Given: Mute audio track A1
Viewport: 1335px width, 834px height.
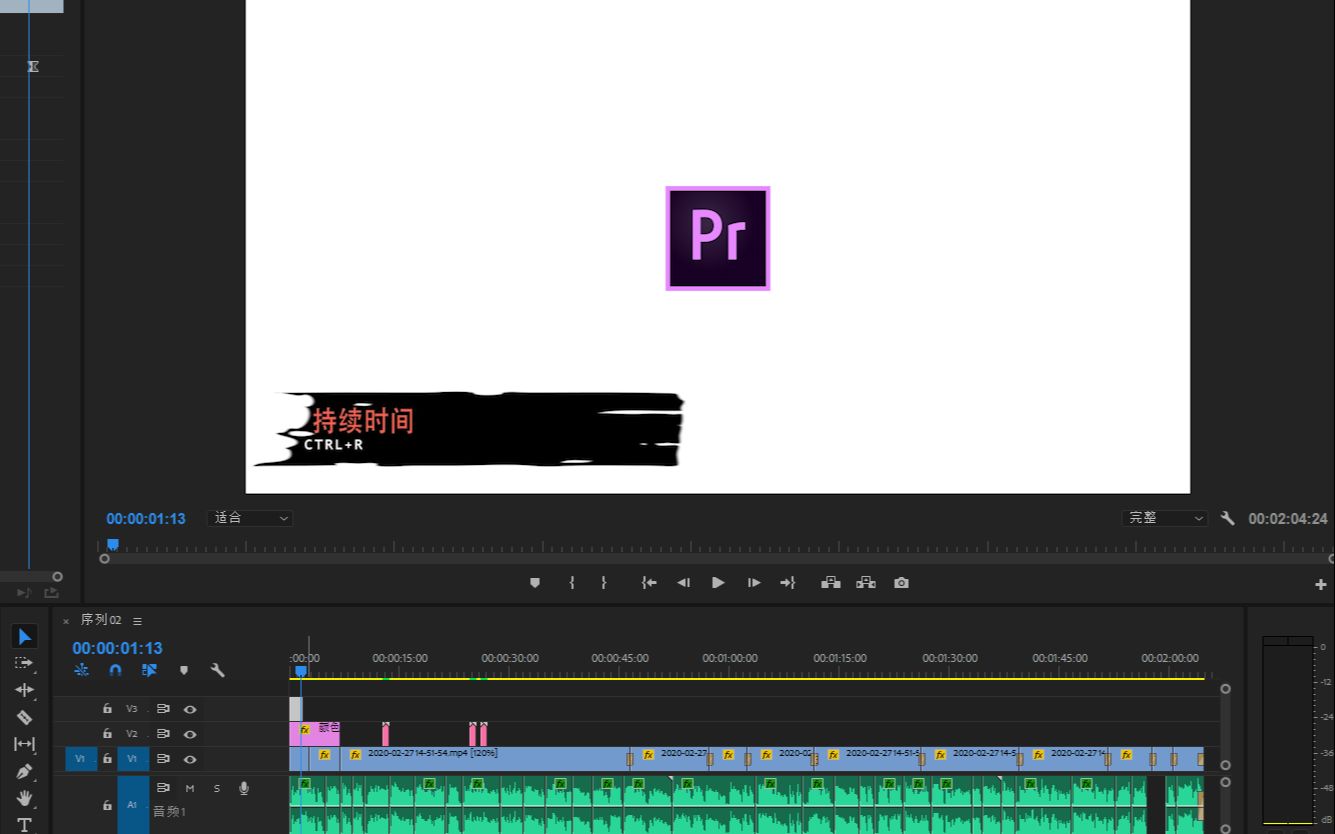Looking at the screenshot, I should tap(190, 788).
